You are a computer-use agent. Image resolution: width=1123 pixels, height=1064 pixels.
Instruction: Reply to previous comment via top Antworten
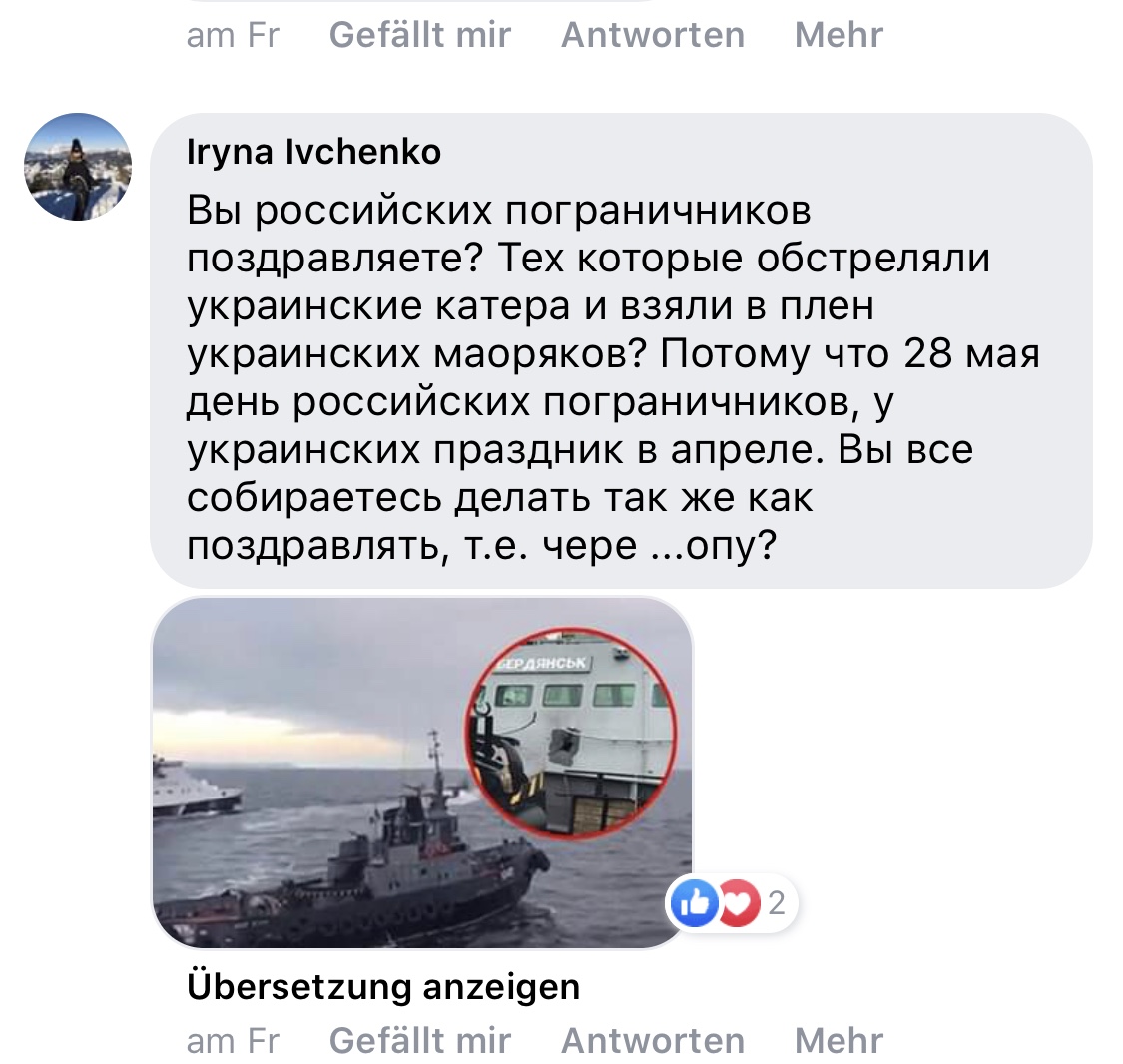(x=653, y=34)
